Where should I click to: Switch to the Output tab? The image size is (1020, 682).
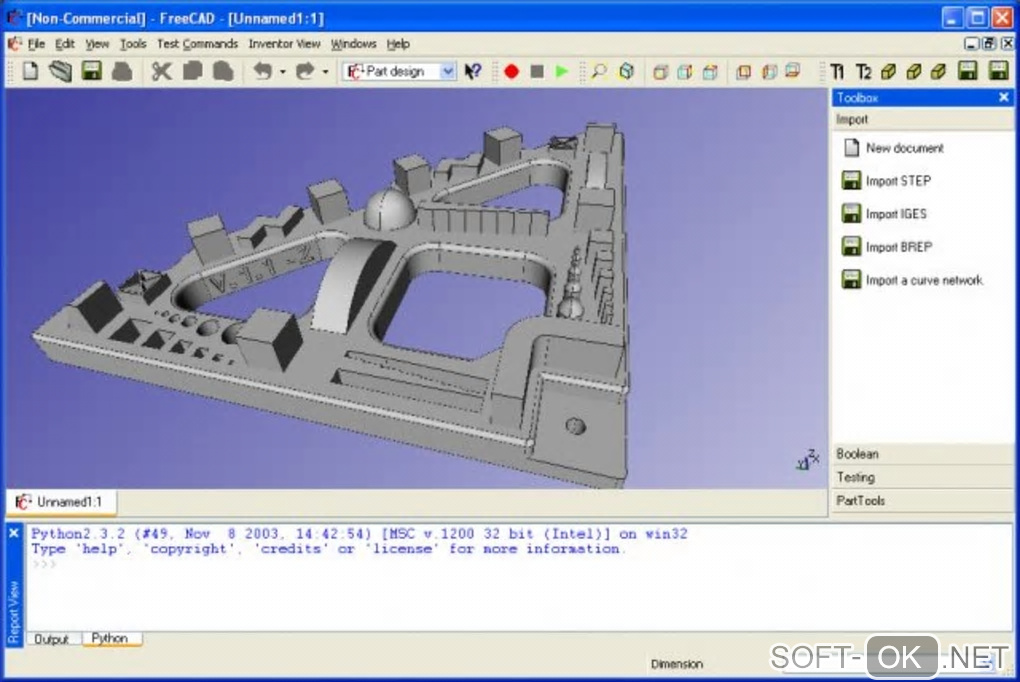[52, 638]
